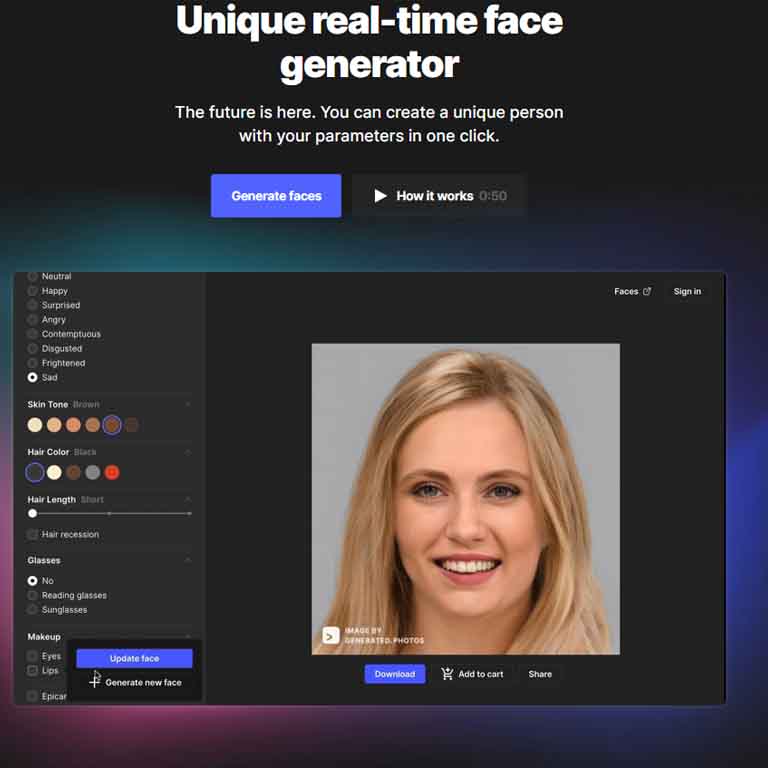Choose the Sunglasses radio option
The height and width of the screenshot is (768, 768).
tap(33, 609)
